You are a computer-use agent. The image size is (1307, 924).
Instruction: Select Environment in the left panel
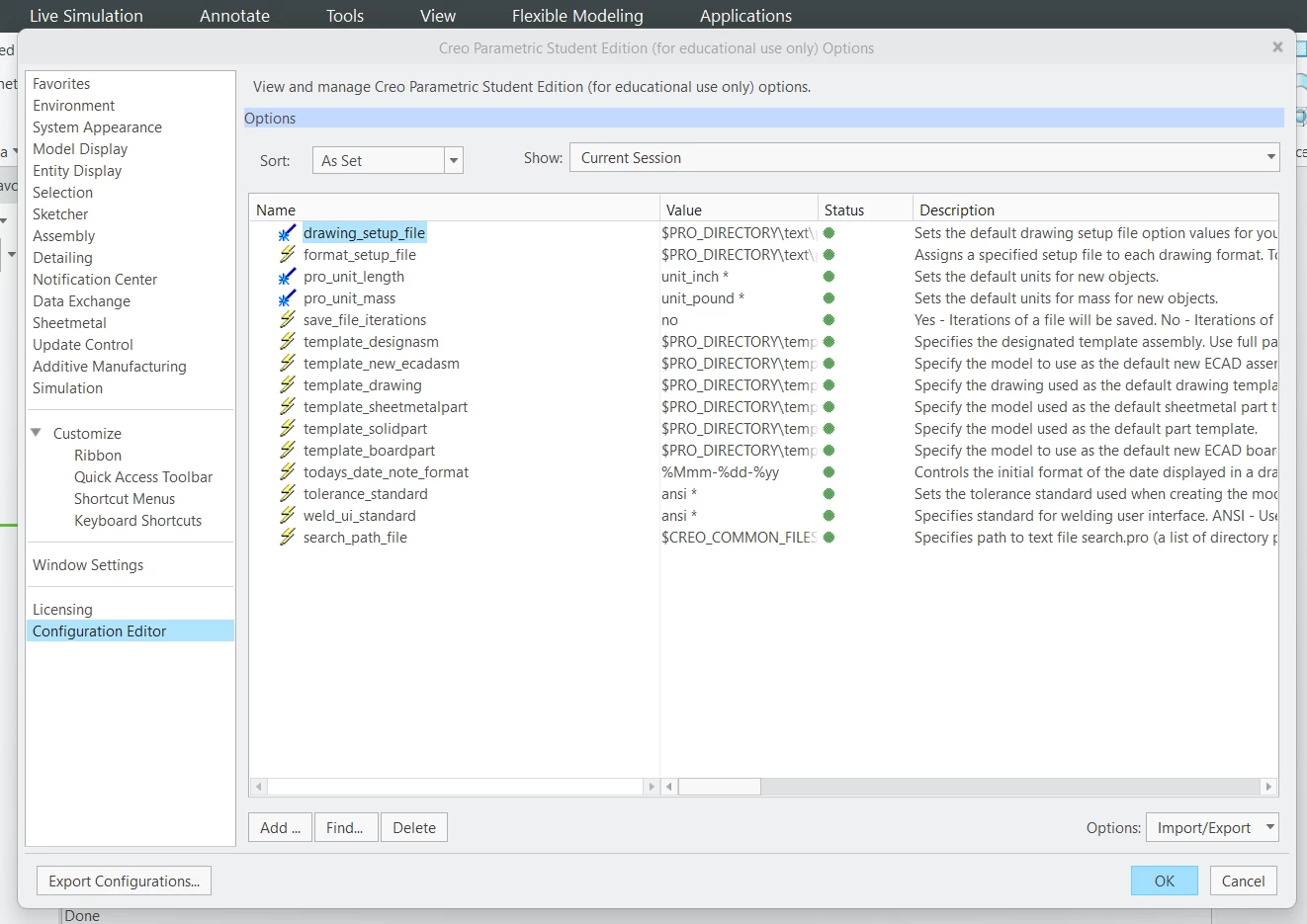(x=73, y=106)
